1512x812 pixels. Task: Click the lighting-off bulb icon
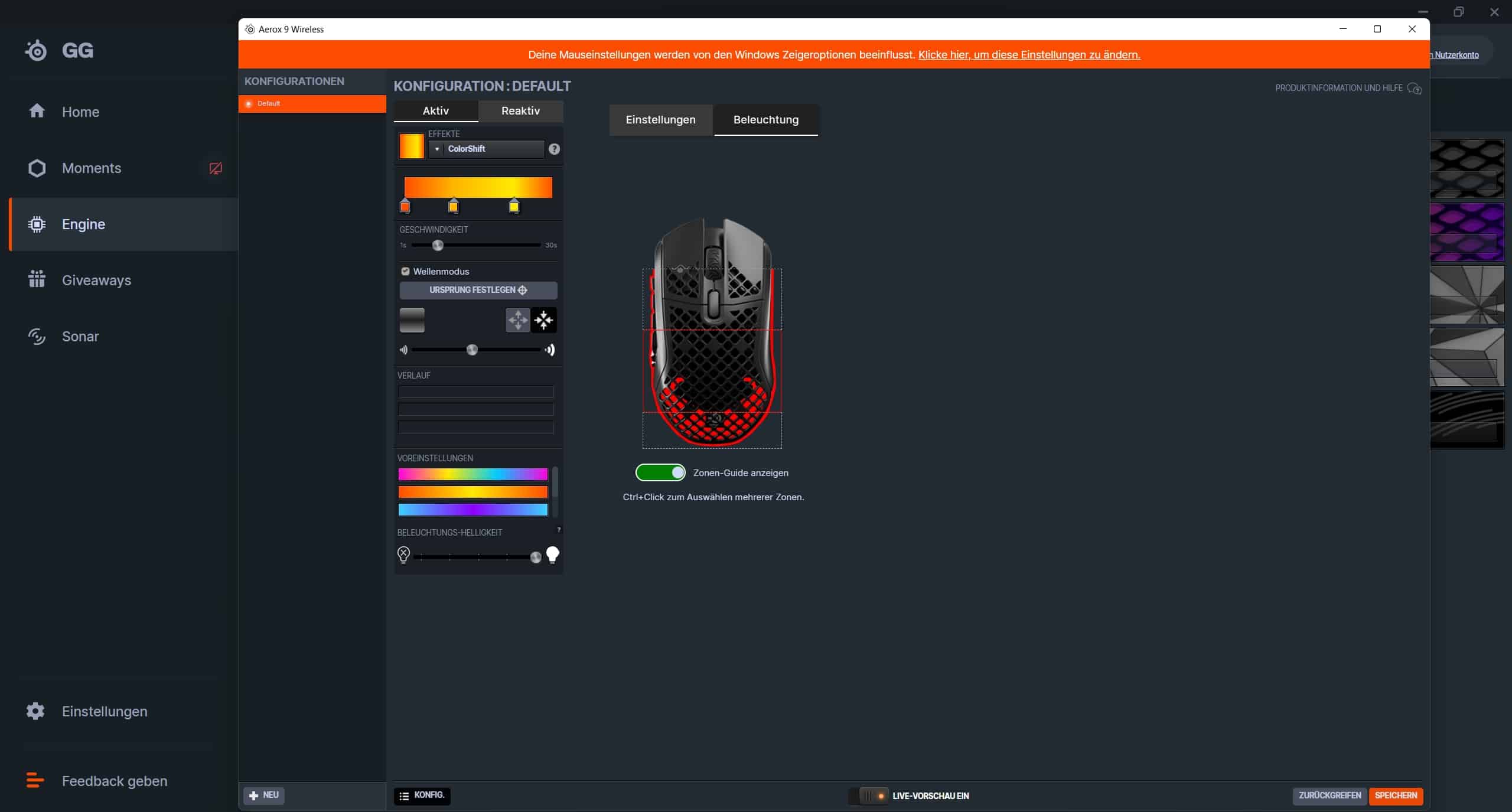click(403, 555)
